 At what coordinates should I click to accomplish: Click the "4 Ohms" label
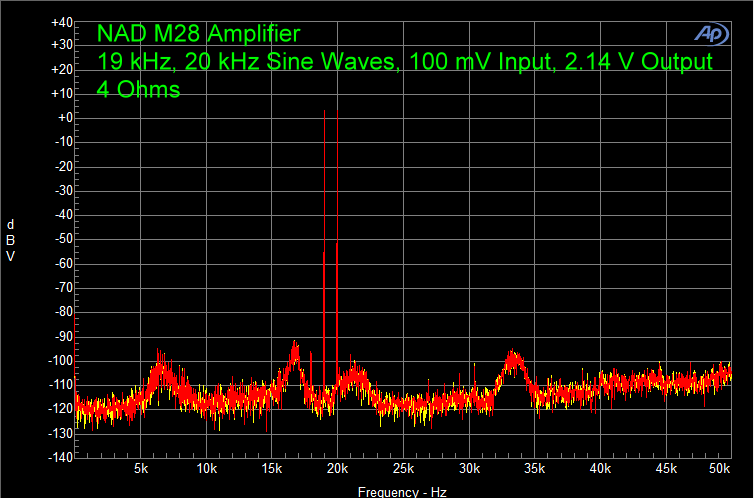138,89
